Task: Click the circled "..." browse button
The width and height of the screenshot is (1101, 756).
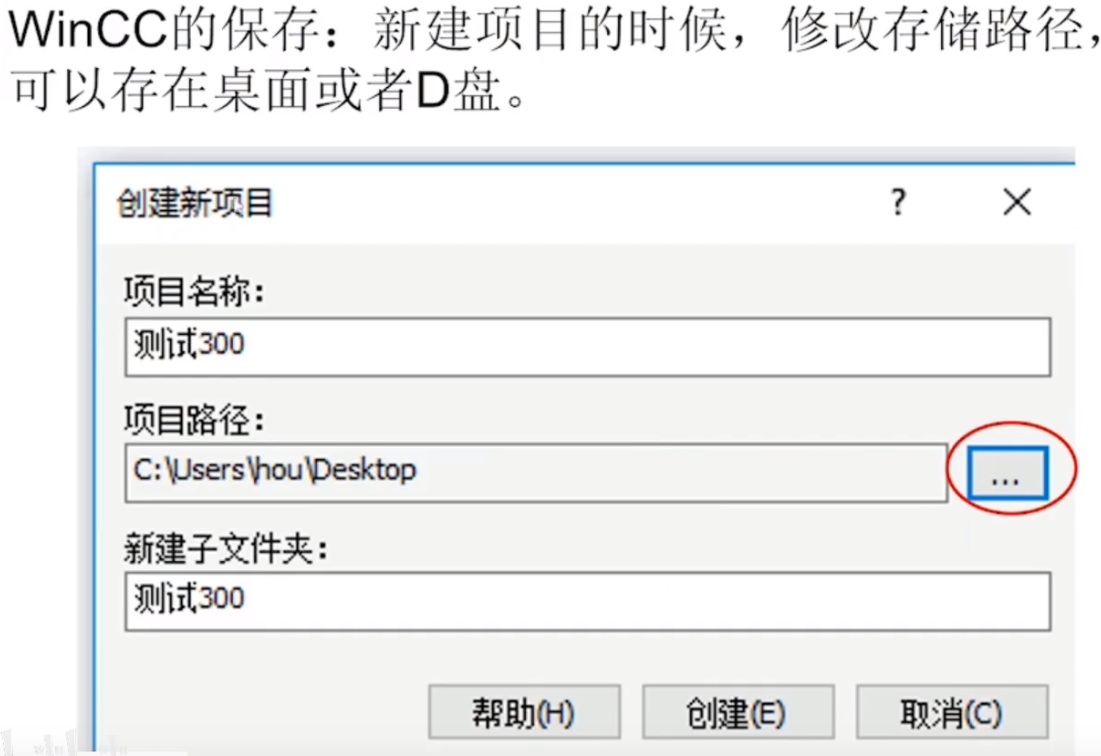Action: [1006, 474]
